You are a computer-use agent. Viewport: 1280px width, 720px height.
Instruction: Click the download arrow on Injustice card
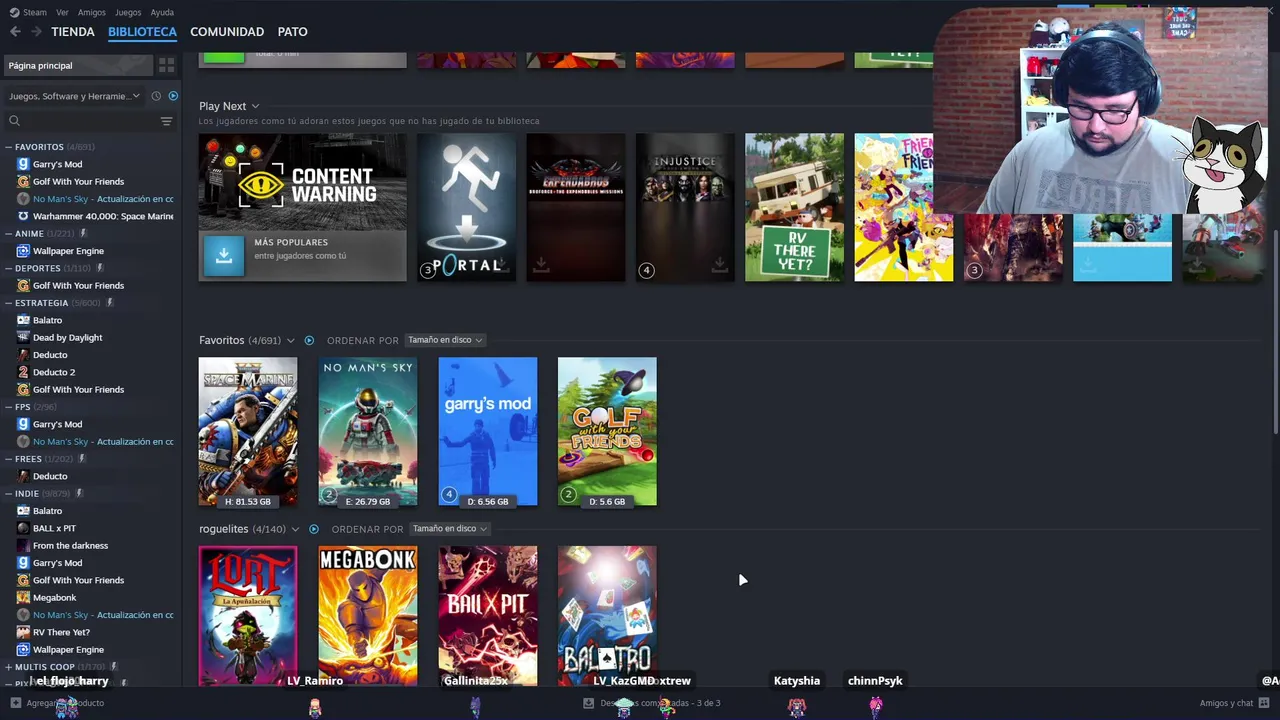point(719,265)
